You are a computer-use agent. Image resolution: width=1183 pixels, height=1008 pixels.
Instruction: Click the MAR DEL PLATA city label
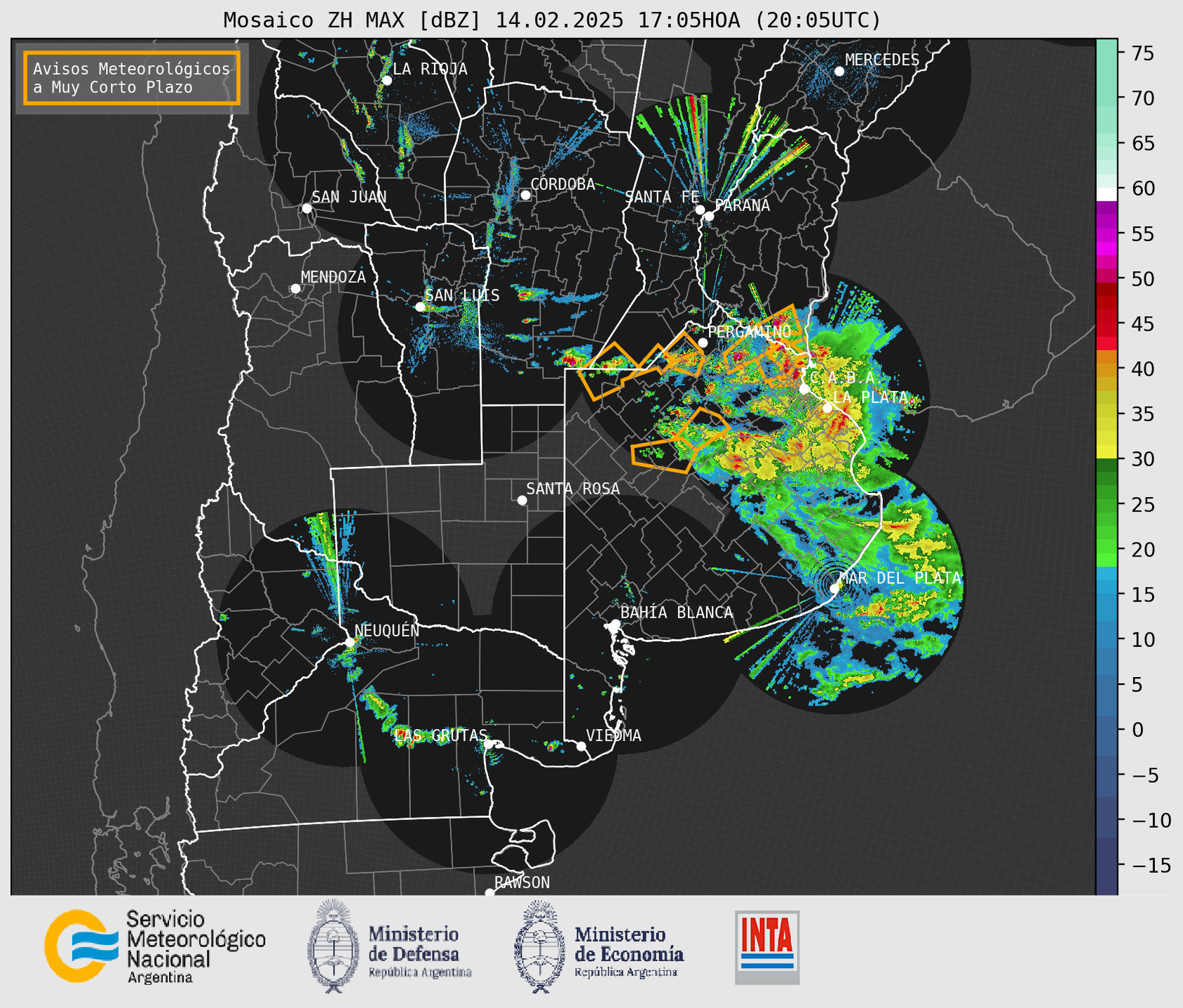(900, 578)
